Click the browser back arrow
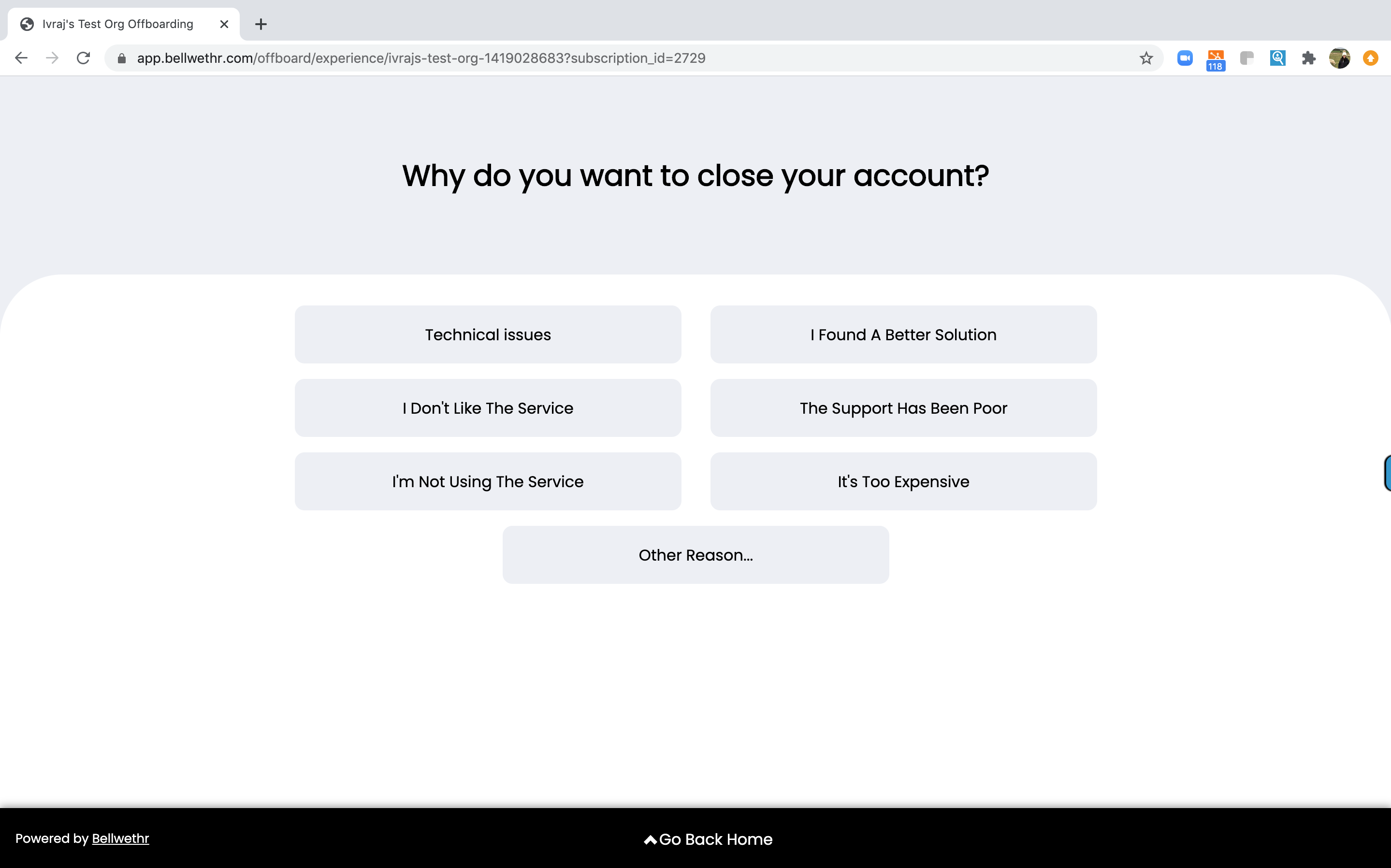1391x868 pixels. tap(21, 58)
